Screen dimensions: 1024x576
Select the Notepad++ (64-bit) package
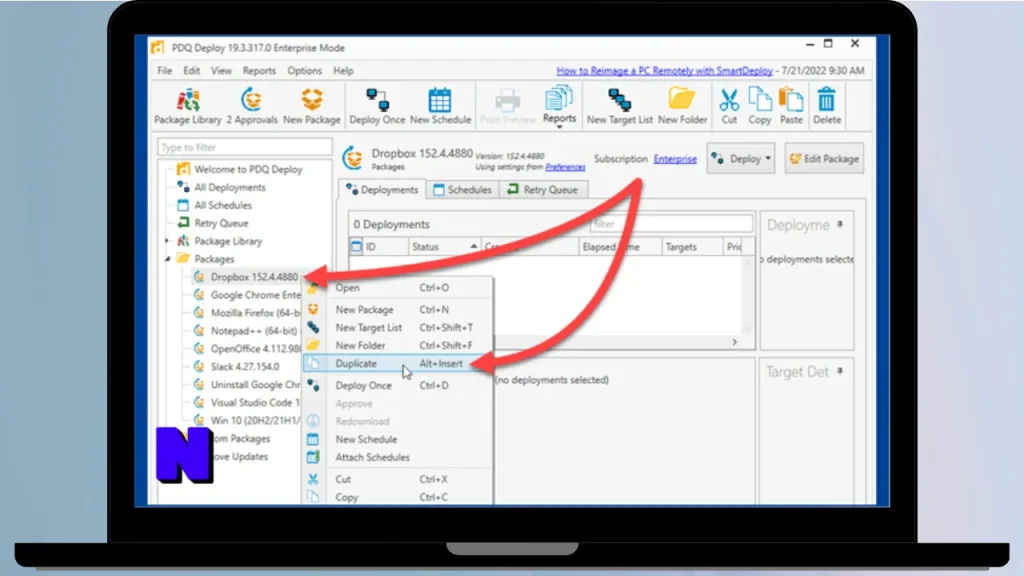253,330
